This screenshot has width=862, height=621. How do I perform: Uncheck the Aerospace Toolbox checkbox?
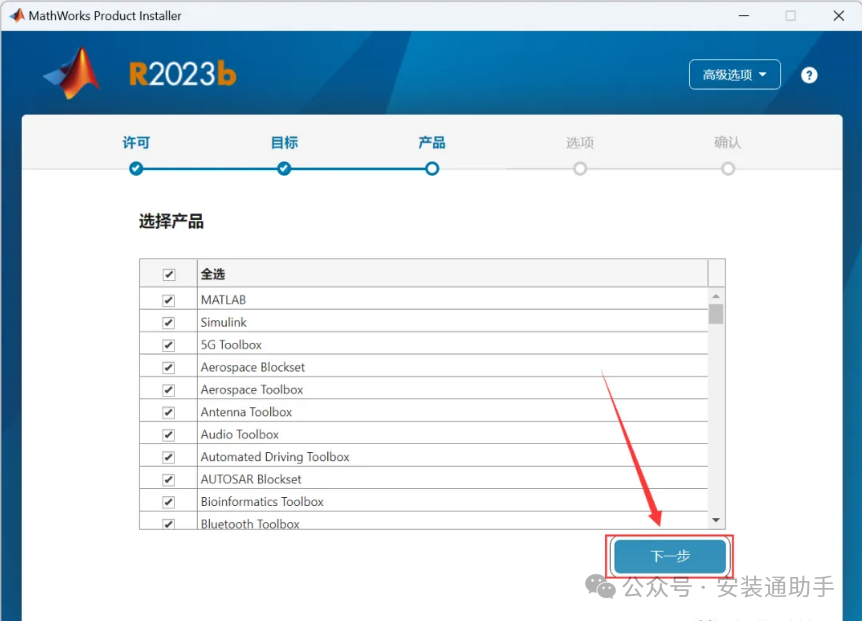[x=169, y=390]
